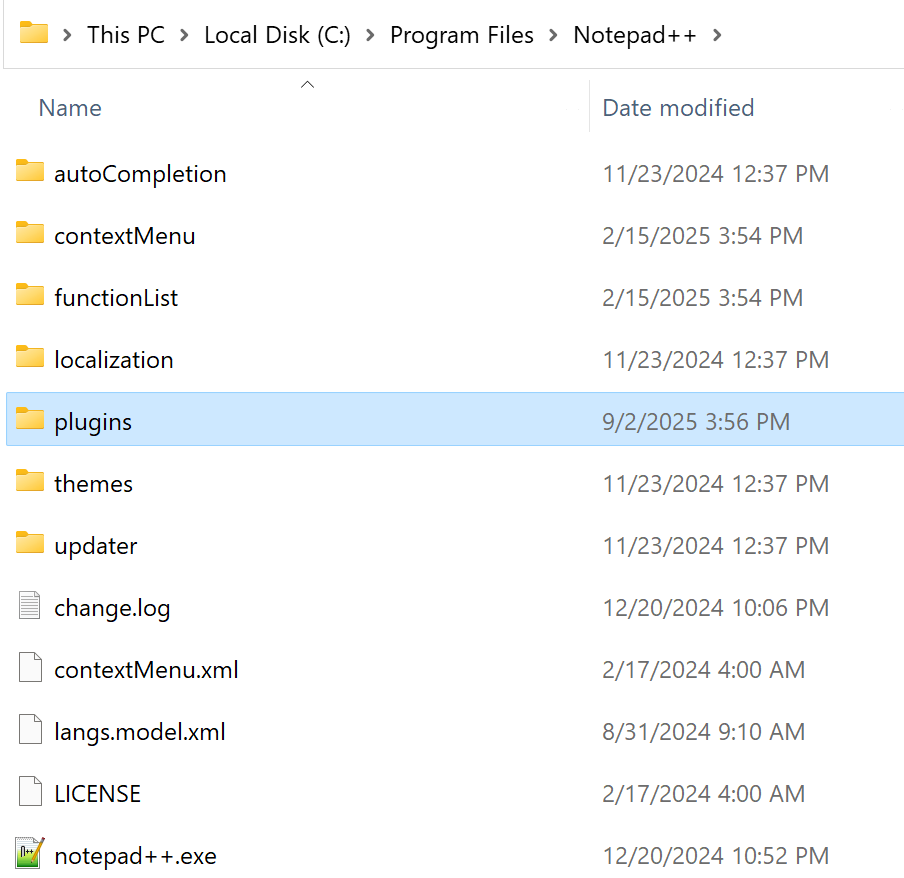904x878 pixels.
Task: Click the sort direction arrow above the columns
Action: pos(307,84)
